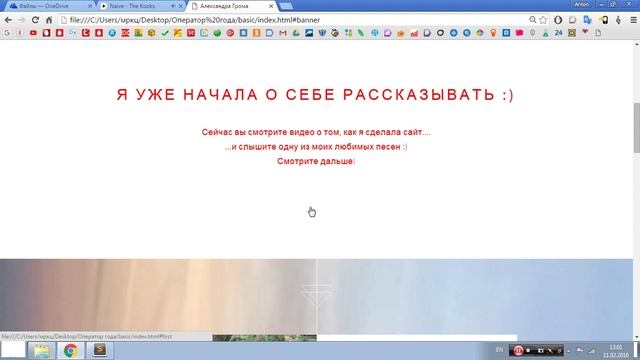640x360 pixels.
Task: Close the Naive - The Kooks tab
Action: (x=180, y=6)
